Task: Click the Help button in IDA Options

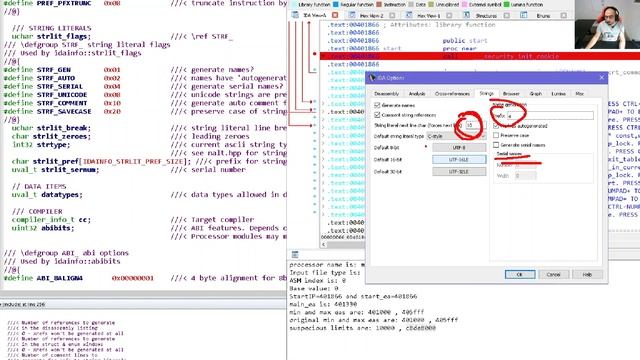Action: coord(587,274)
